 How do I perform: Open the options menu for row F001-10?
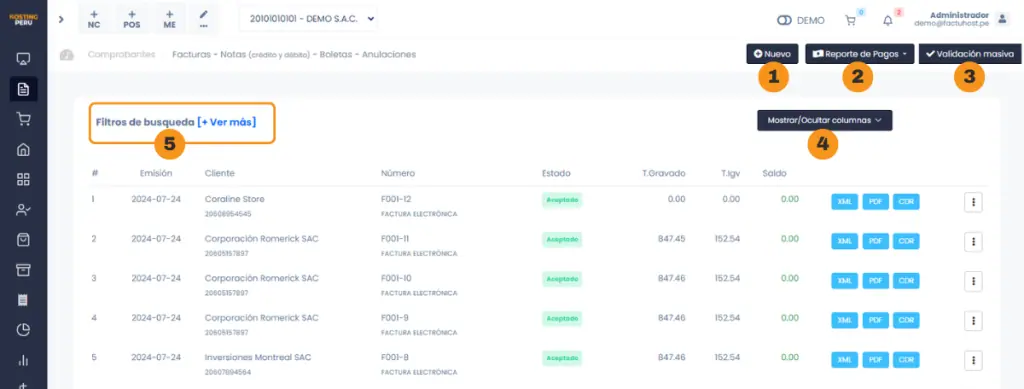pos(973,281)
